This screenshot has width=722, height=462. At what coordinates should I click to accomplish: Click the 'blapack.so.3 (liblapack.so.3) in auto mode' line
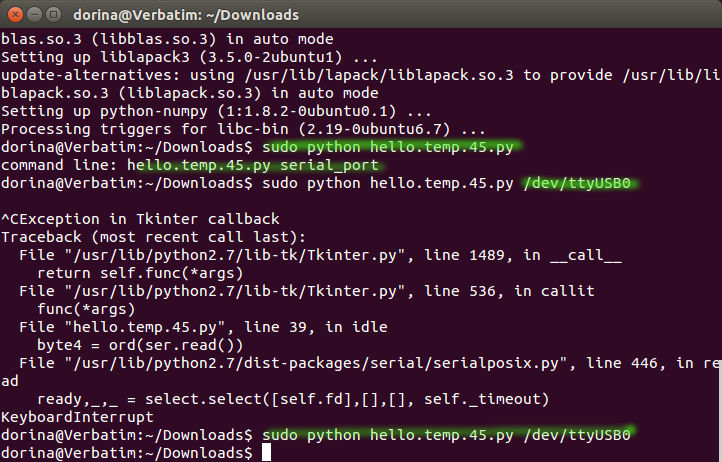[x=190, y=93]
